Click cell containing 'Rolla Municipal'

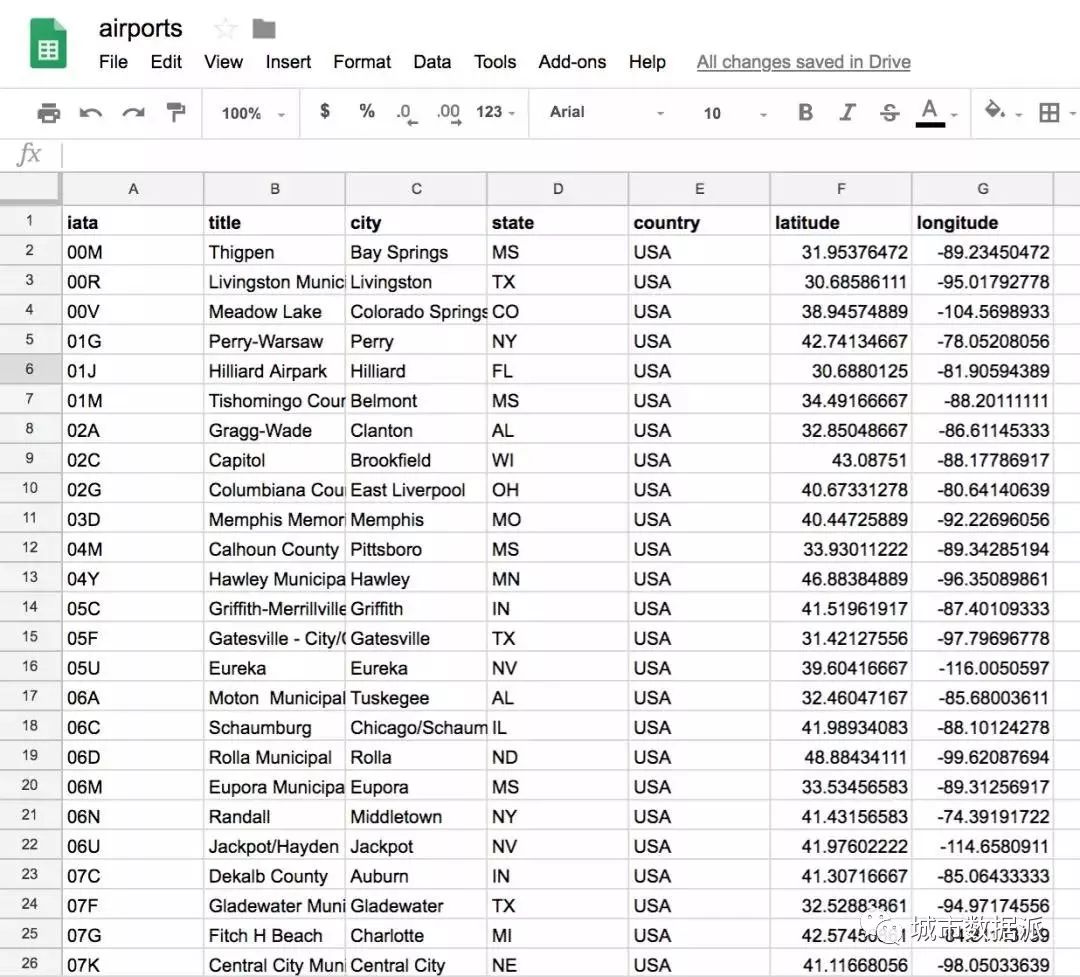click(x=275, y=757)
